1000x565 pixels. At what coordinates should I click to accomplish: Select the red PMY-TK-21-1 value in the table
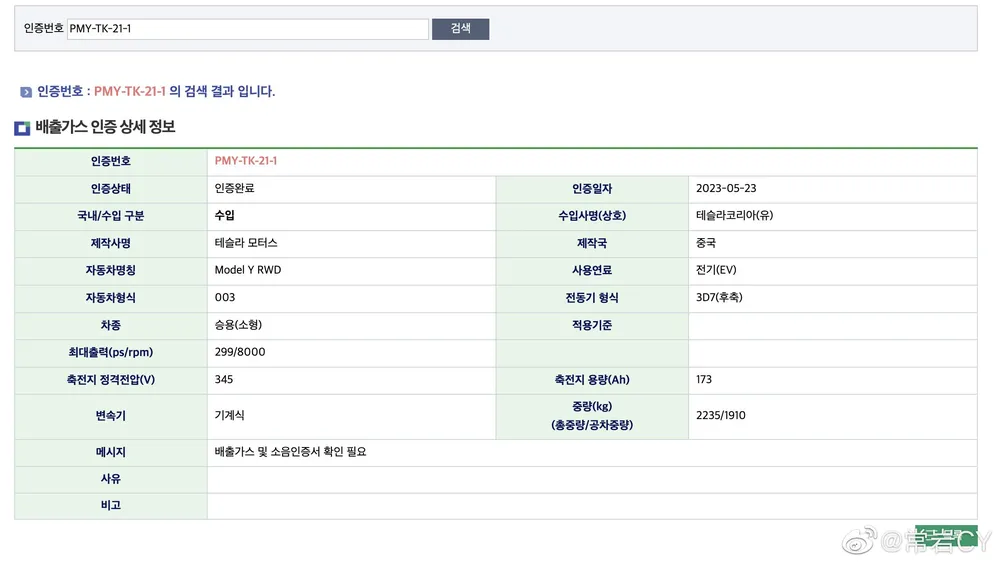246,161
